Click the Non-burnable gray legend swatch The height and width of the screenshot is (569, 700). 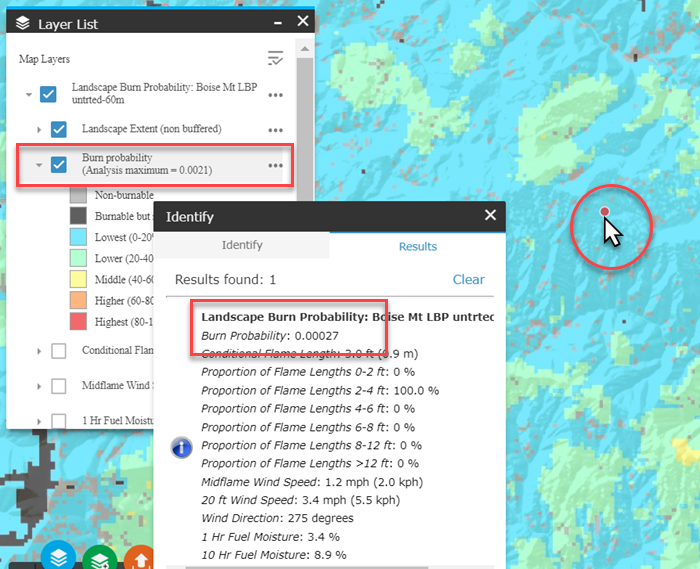pyautogui.click(x=78, y=195)
